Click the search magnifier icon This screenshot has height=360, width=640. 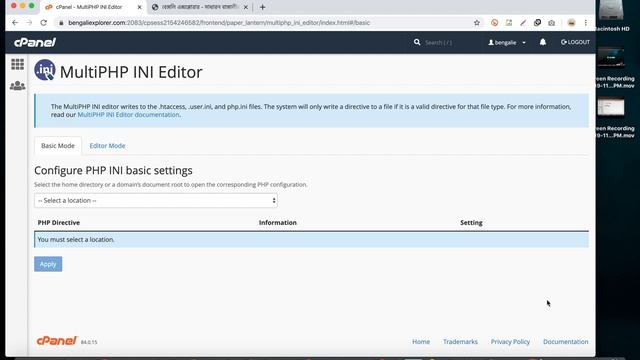coord(417,42)
